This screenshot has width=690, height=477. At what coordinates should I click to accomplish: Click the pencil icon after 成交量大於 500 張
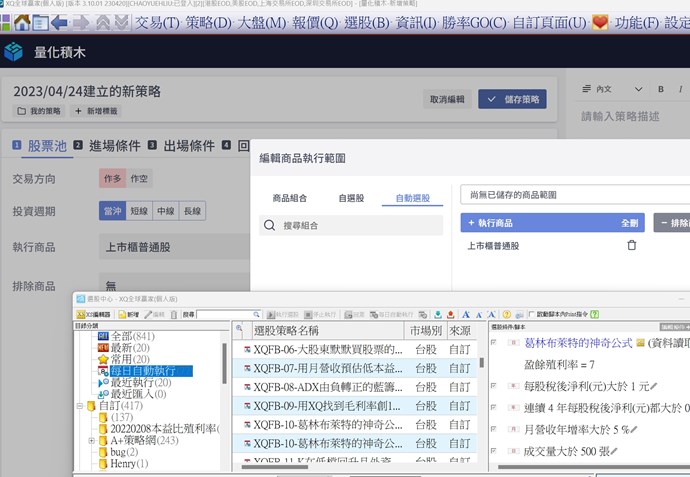point(613,453)
